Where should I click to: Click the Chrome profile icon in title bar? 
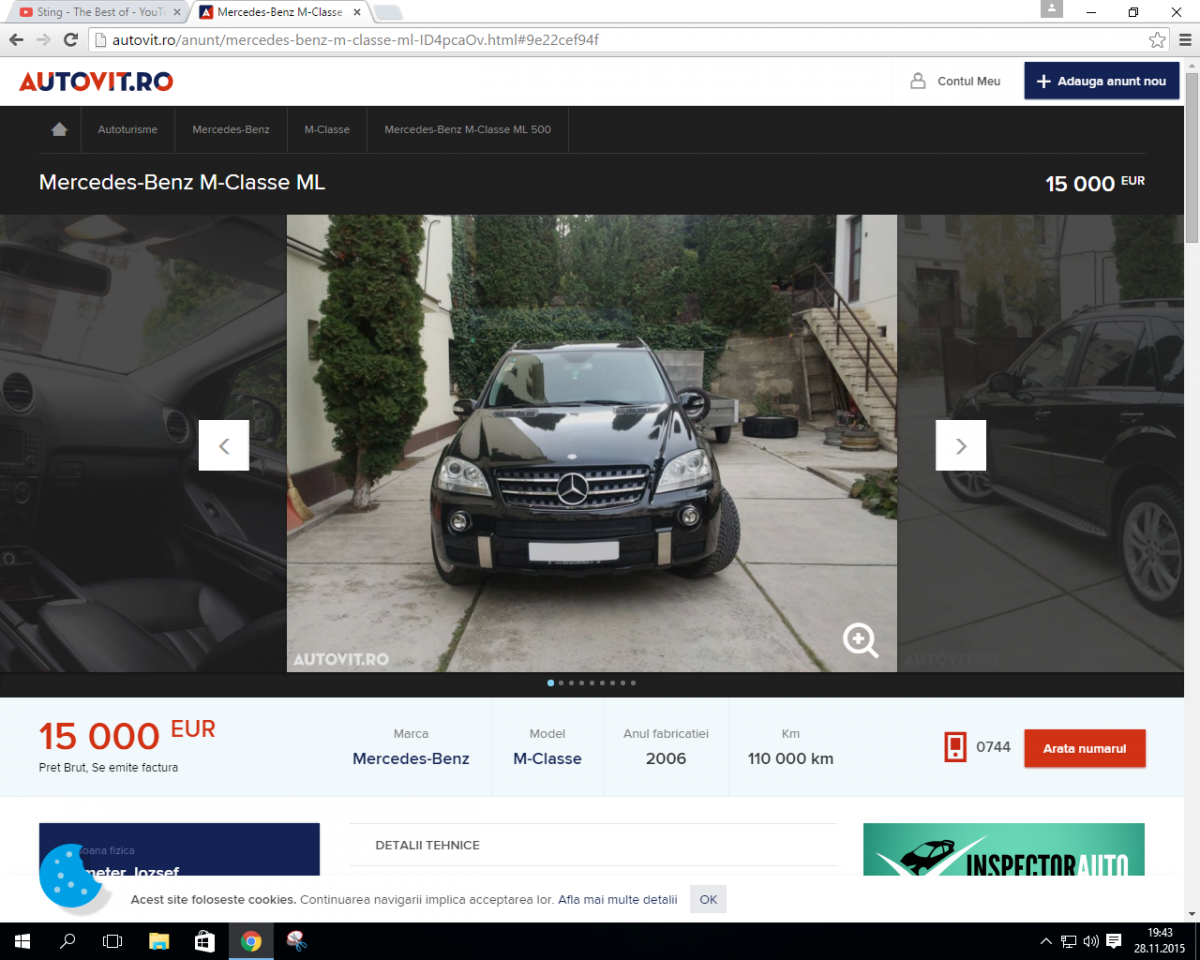[1050, 9]
